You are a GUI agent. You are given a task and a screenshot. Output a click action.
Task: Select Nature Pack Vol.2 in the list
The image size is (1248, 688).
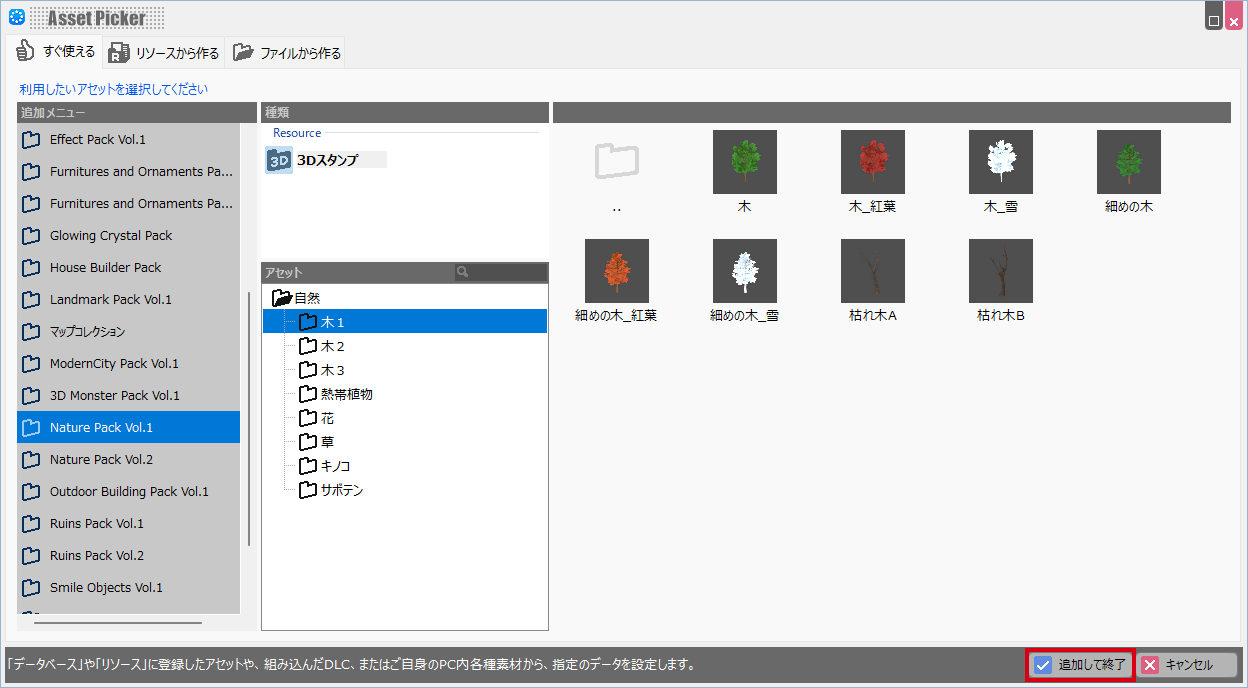tap(101, 459)
